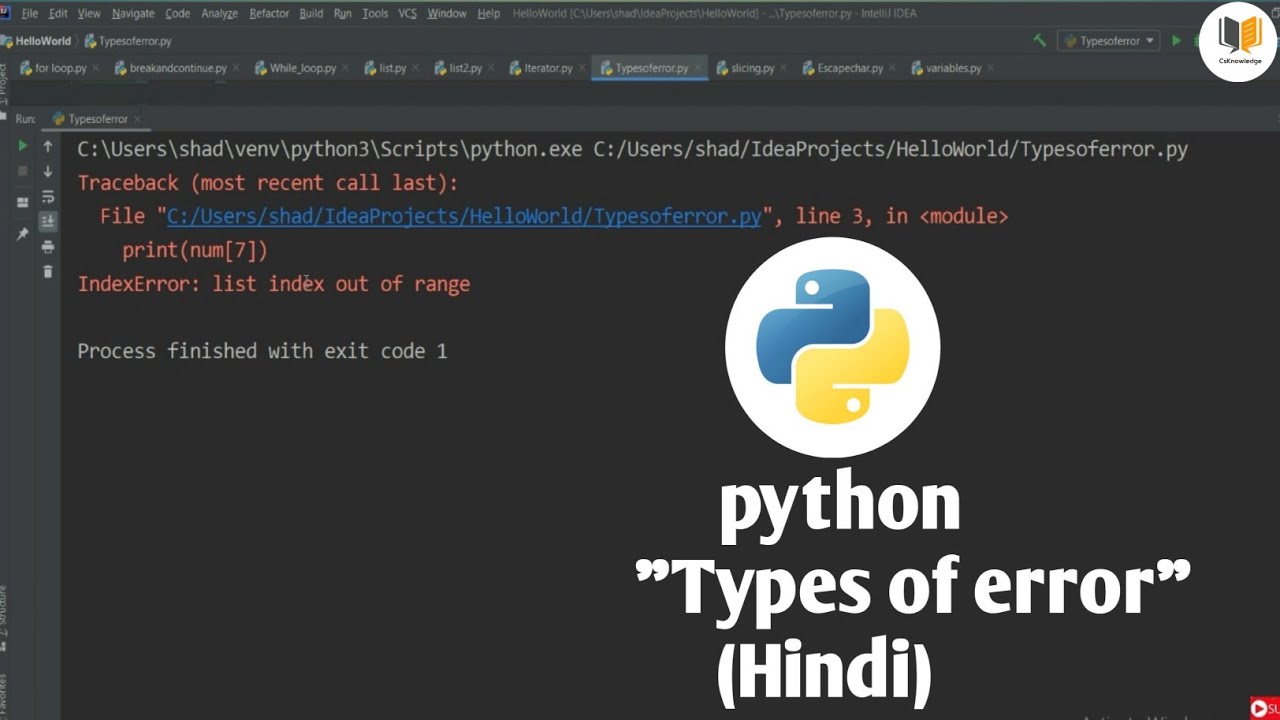Click the "print(num[7])" traceback line
The height and width of the screenshot is (720, 1280).
(195, 250)
